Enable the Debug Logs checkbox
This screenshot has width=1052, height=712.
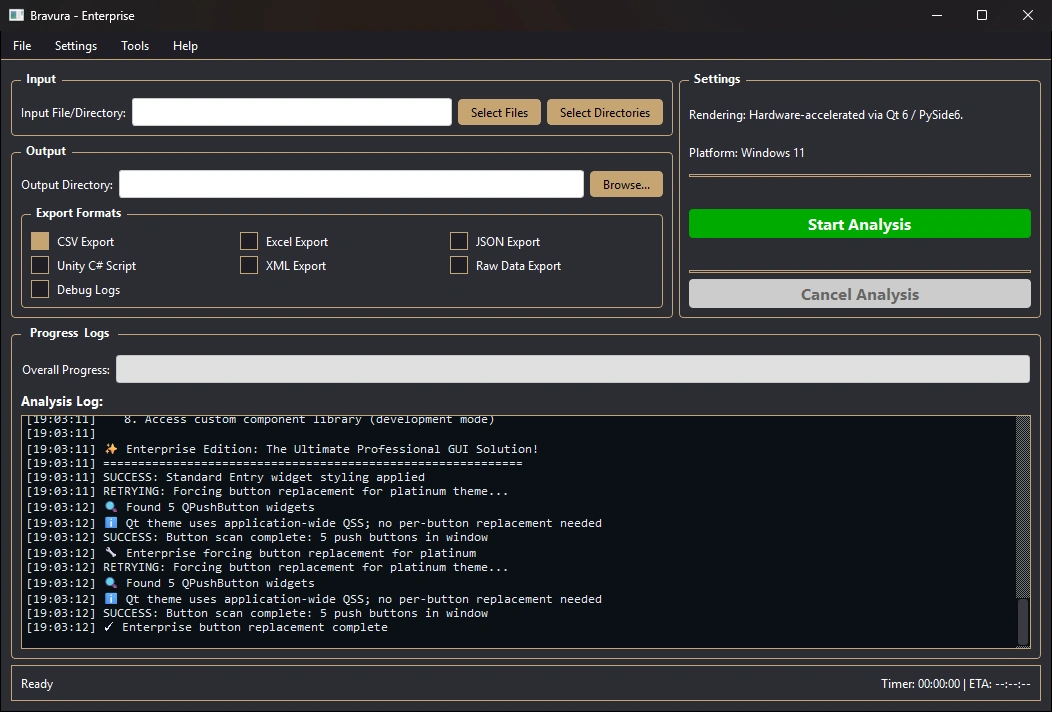[40, 289]
